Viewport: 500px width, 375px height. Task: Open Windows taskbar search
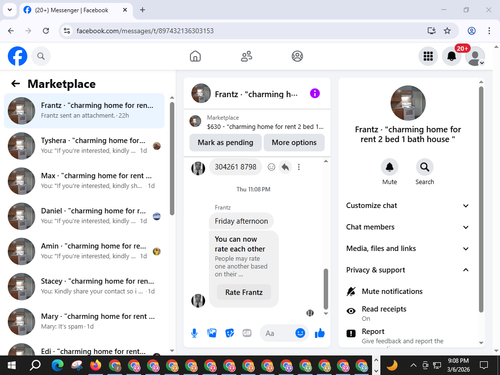click(x=35, y=365)
